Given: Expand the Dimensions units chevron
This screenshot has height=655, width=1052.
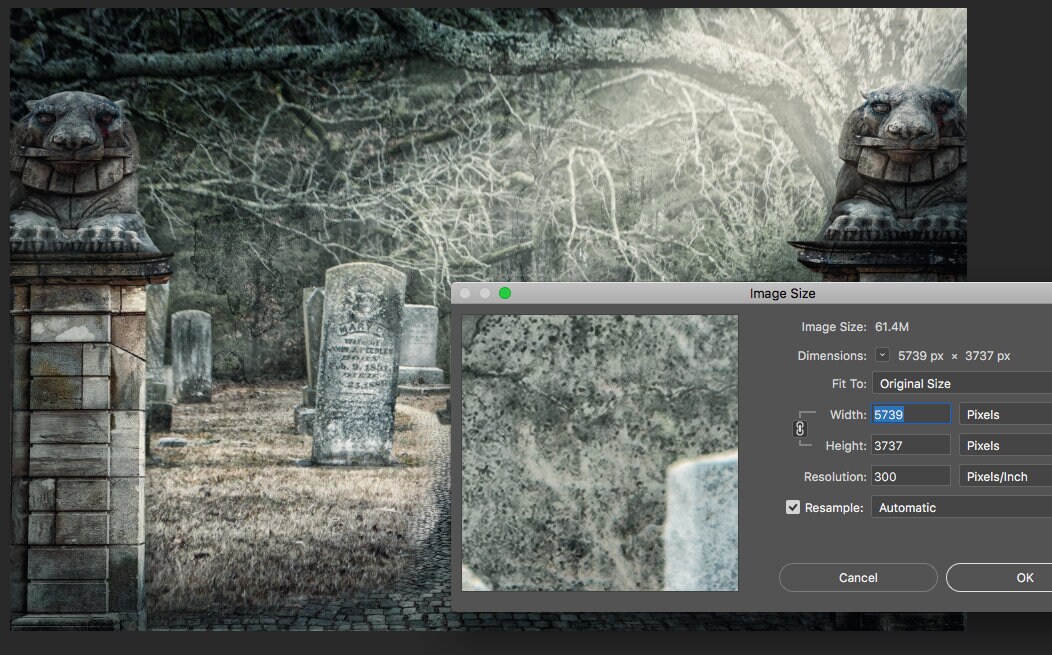Looking at the screenshot, I should point(882,355).
